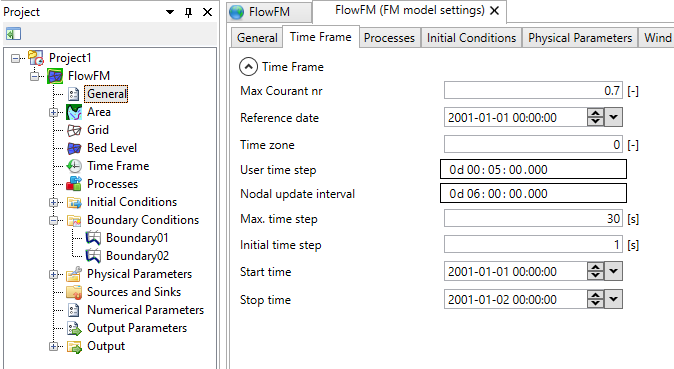The image size is (674, 369).
Task: Open the Stop time calendar dropdown
Action: click(x=613, y=299)
